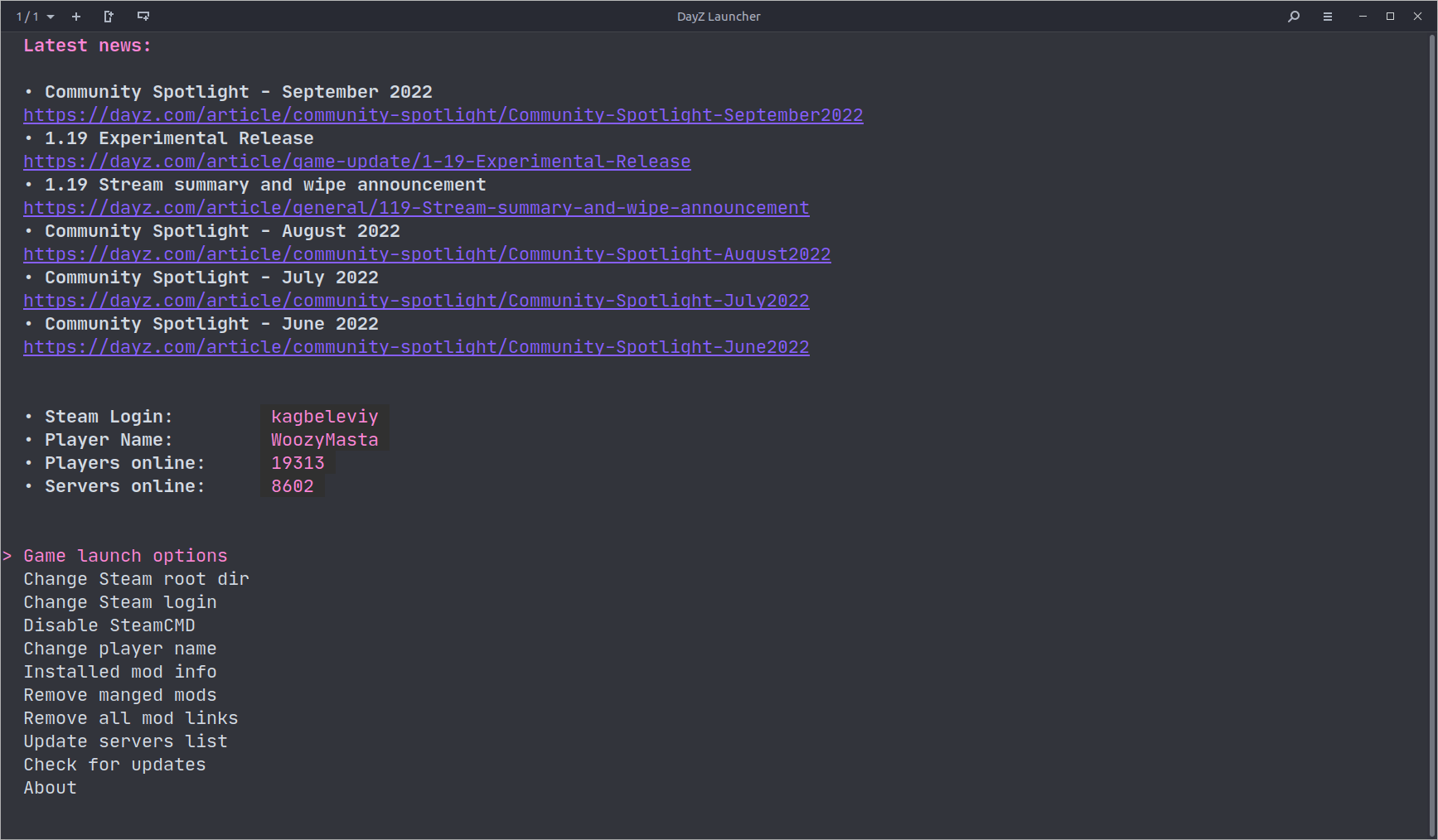This screenshot has width=1438, height=840.
Task: Select Change player name entry
Action: point(120,649)
